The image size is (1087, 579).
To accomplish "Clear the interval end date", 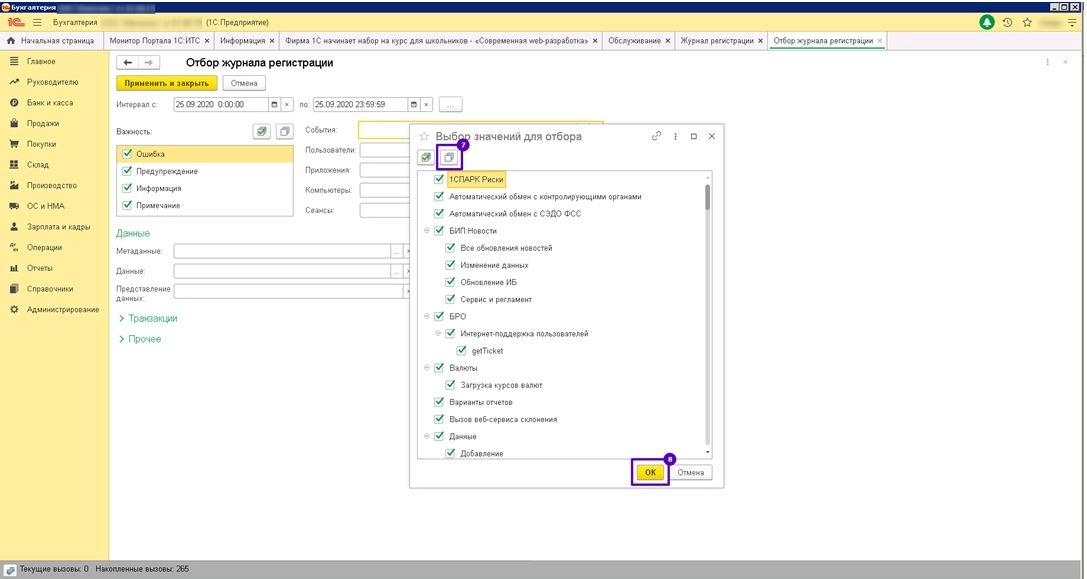I will tap(426, 105).
